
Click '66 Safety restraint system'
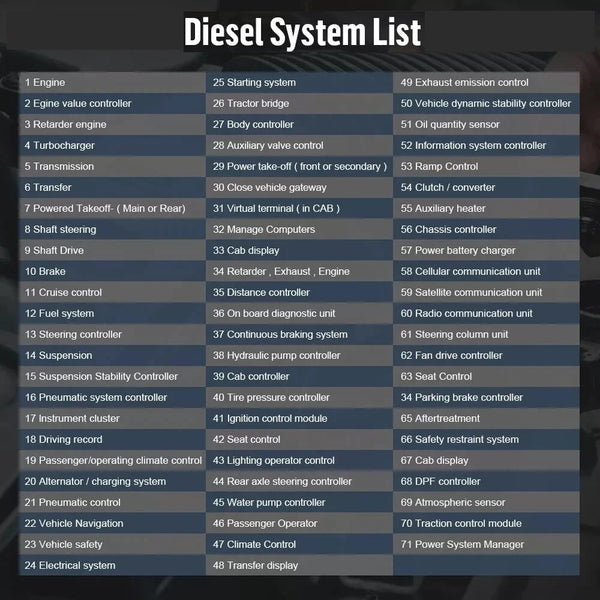point(486,440)
